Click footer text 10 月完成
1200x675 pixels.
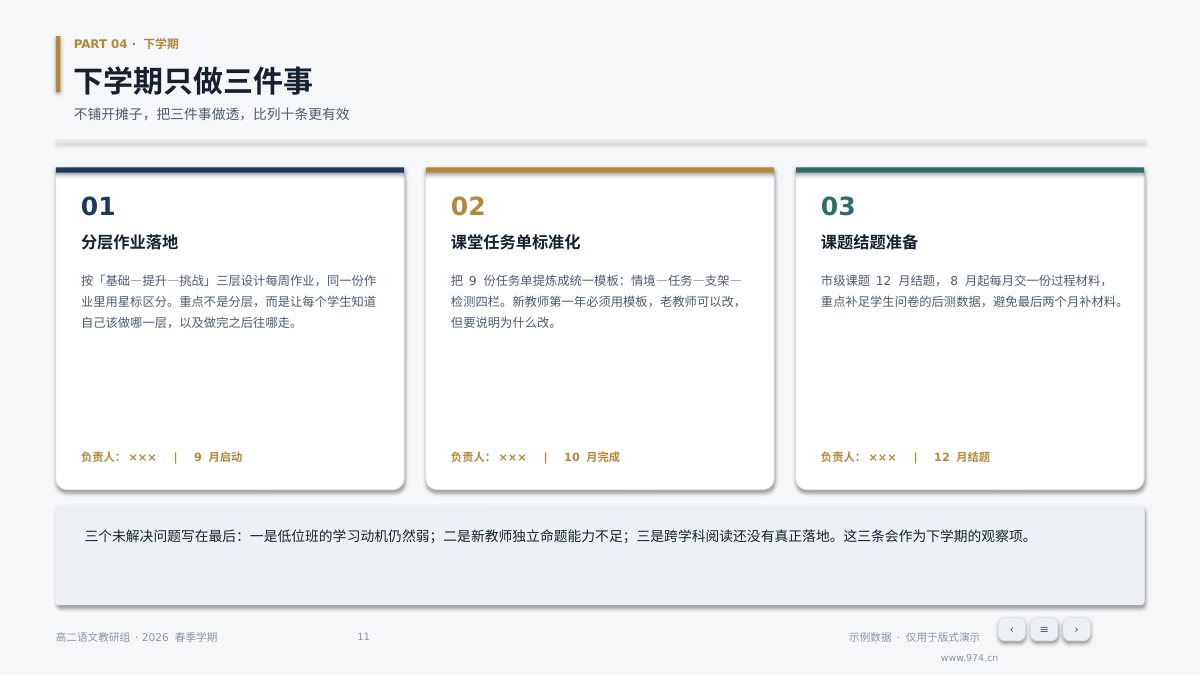(592, 457)
